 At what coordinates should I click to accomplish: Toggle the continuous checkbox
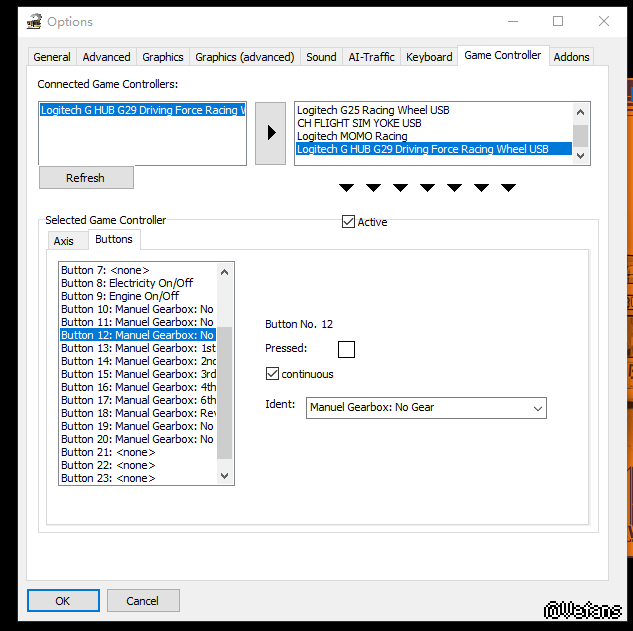272,373
